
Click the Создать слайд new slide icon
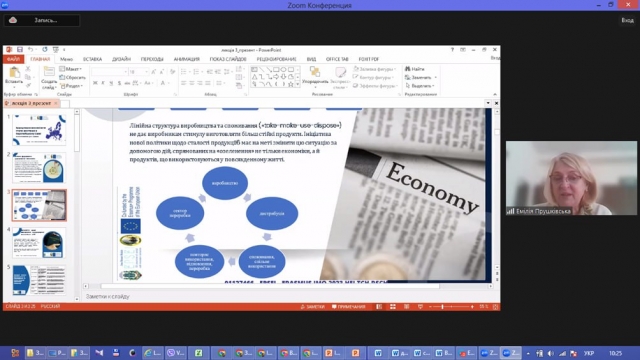pyautogui.click(x=49, y=78)
